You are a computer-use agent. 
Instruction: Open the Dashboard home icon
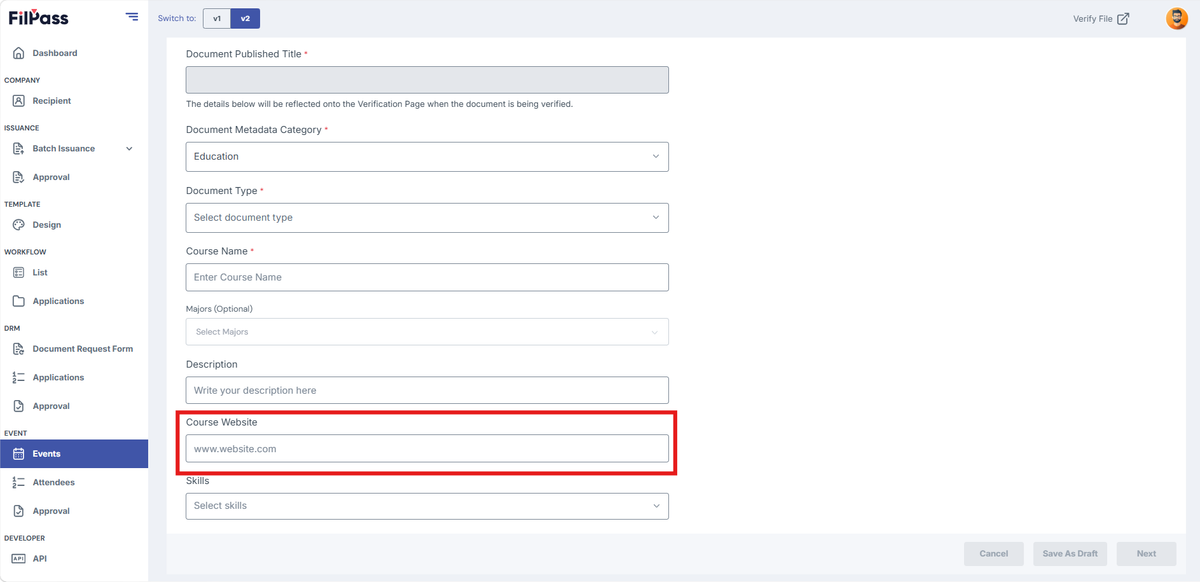[x=18, y=53]
